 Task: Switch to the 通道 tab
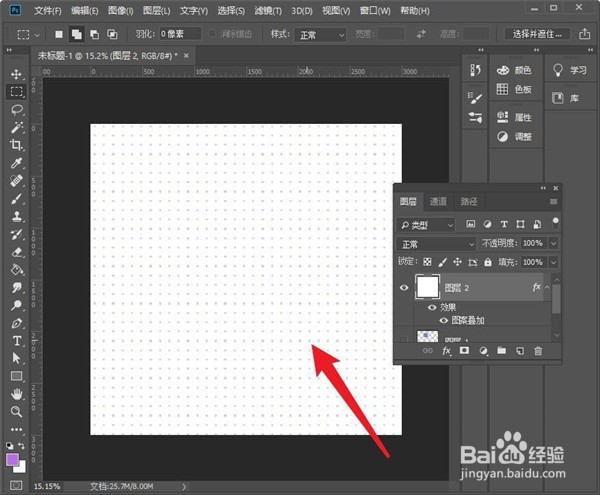click(438, 201)
